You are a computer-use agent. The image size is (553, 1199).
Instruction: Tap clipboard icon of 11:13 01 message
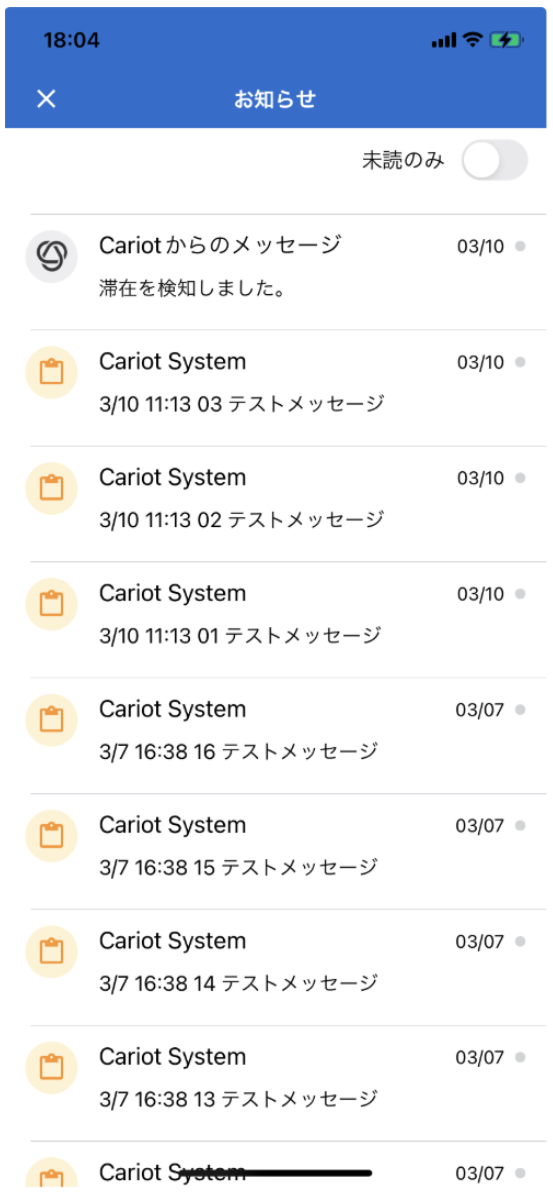52,603
